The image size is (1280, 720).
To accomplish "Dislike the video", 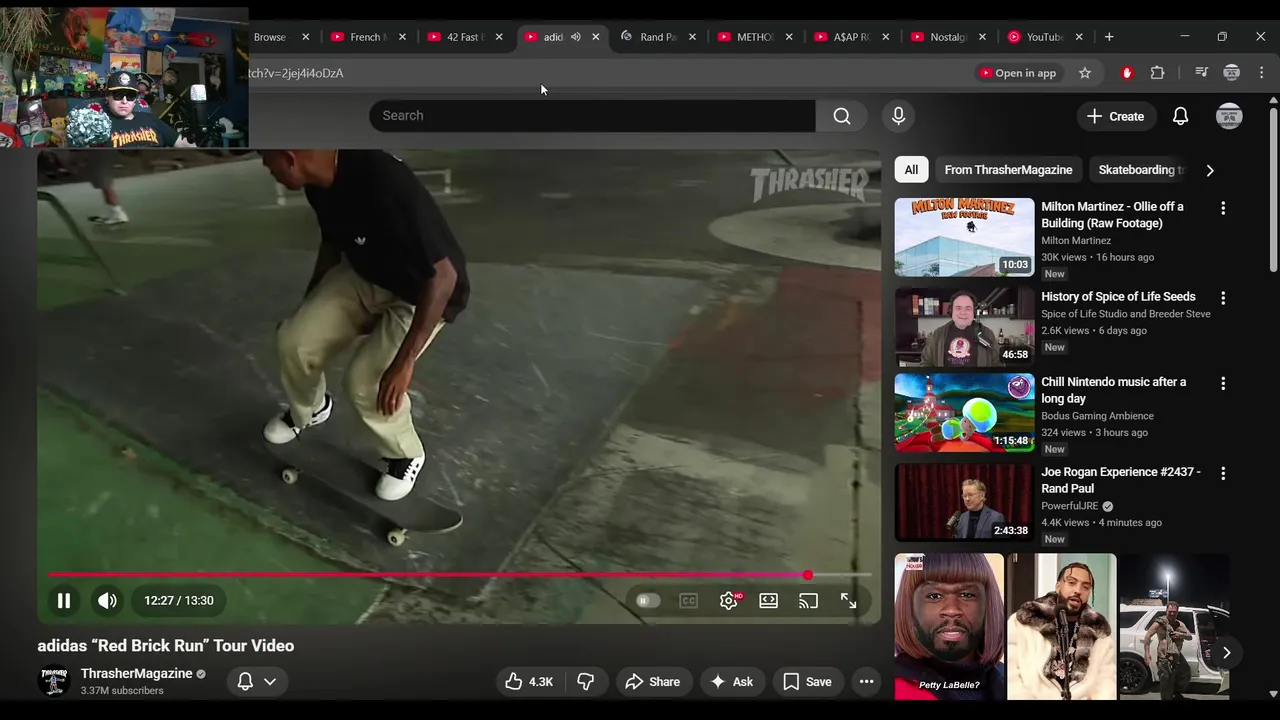I will point(586,682).
